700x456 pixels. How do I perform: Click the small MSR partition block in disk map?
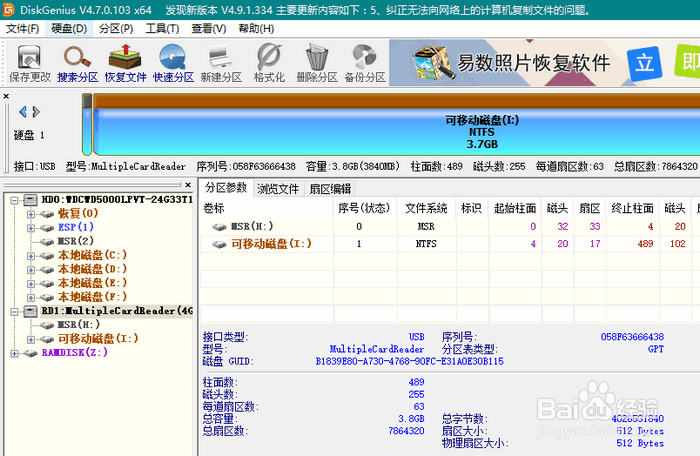[x=87, y=125]
